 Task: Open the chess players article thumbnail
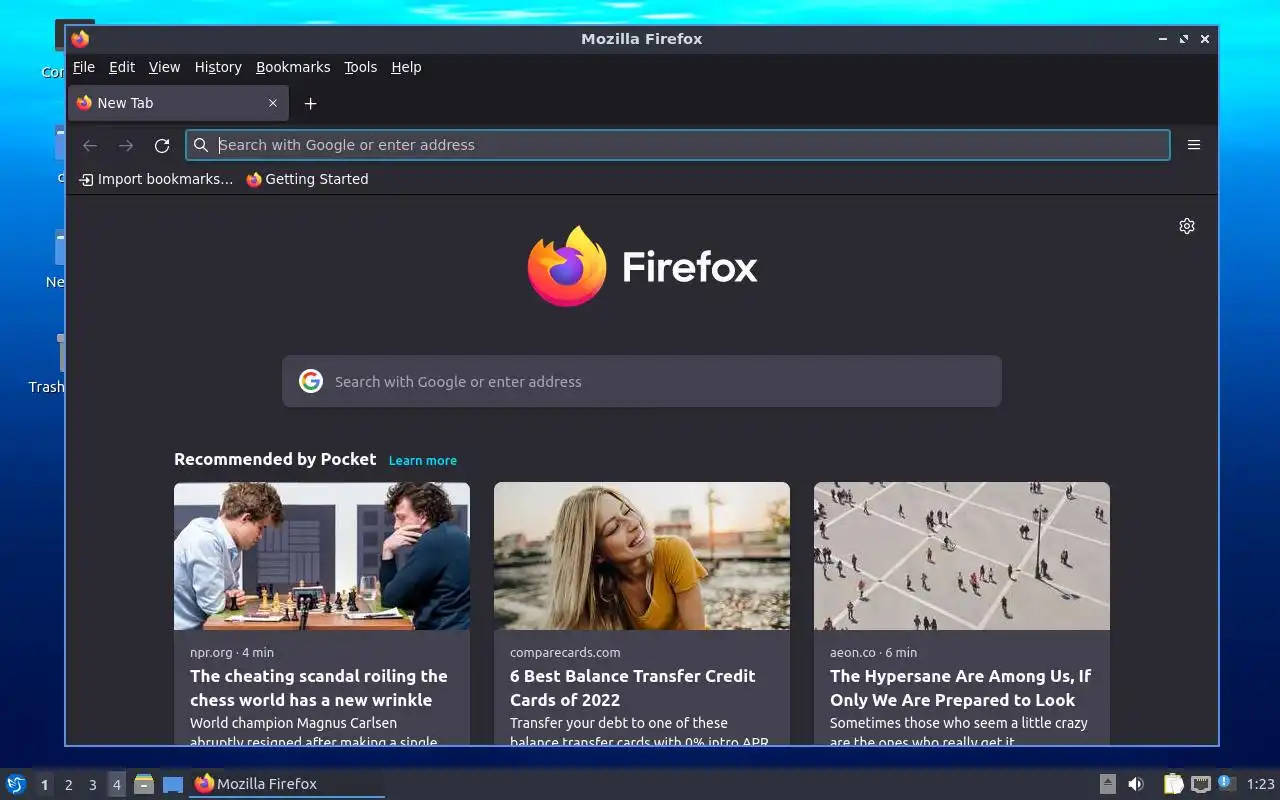[x=322, y=556]
